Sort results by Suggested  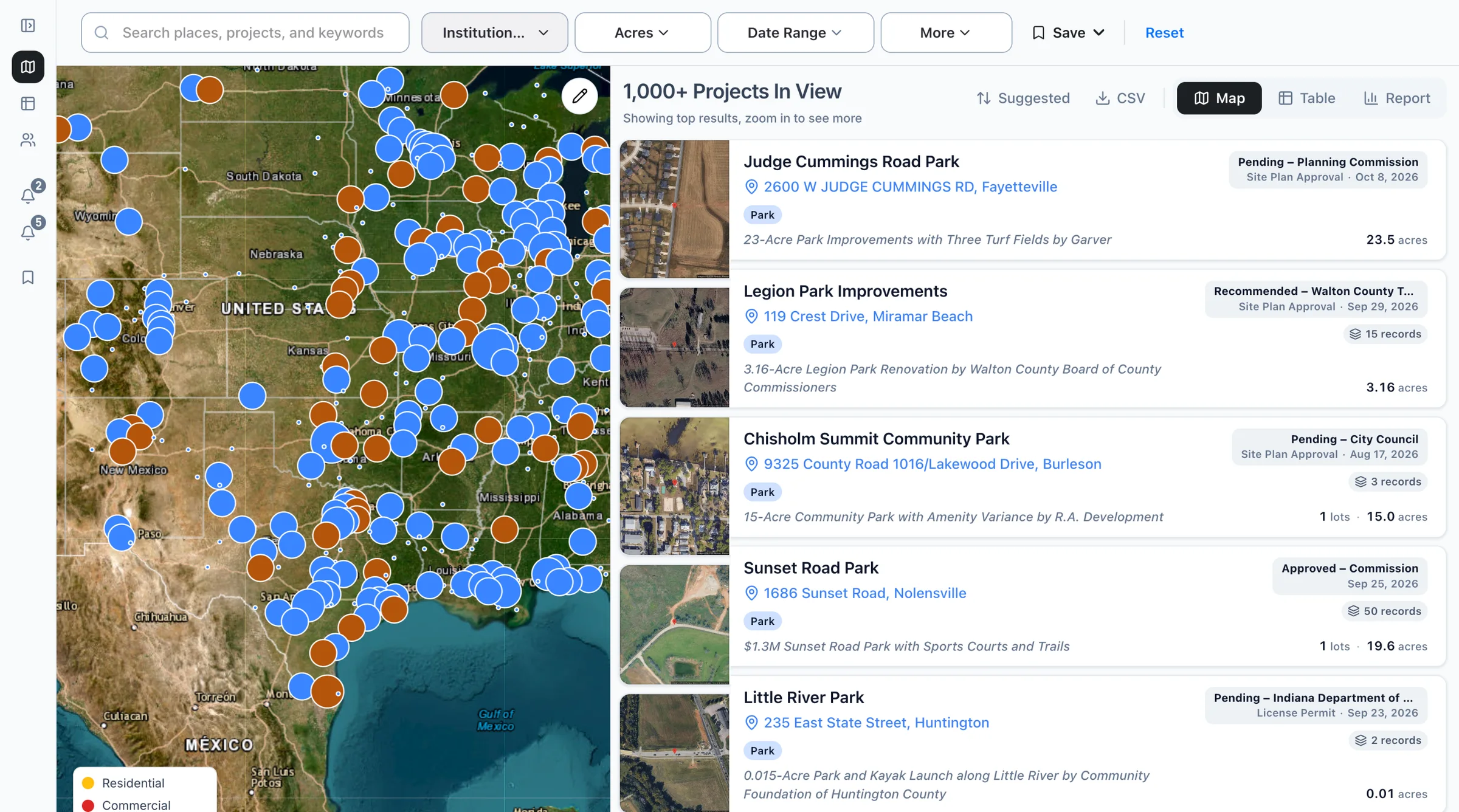(1023, 98)
